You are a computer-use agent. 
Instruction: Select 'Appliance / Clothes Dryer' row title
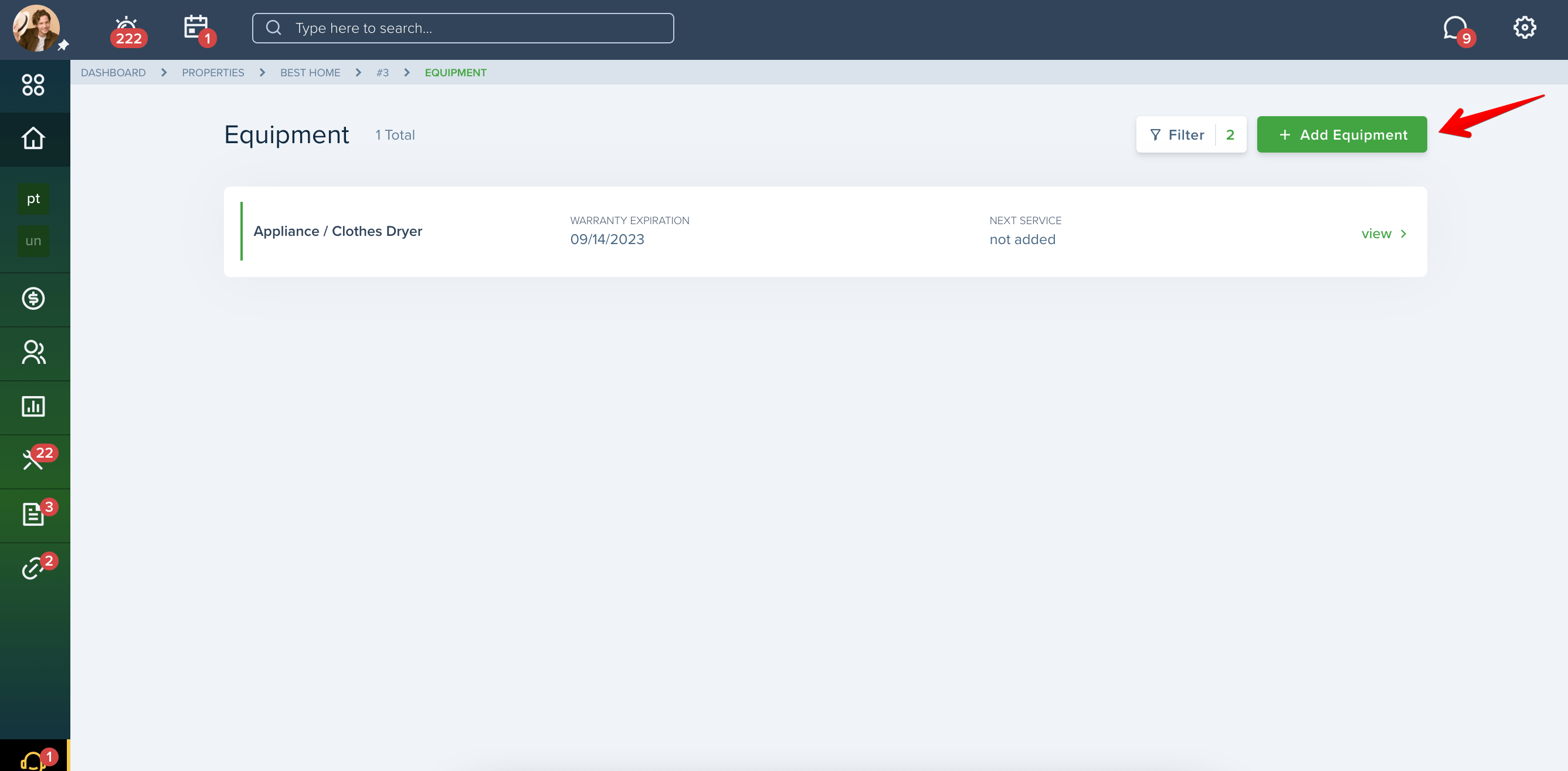tap(338, 231)
